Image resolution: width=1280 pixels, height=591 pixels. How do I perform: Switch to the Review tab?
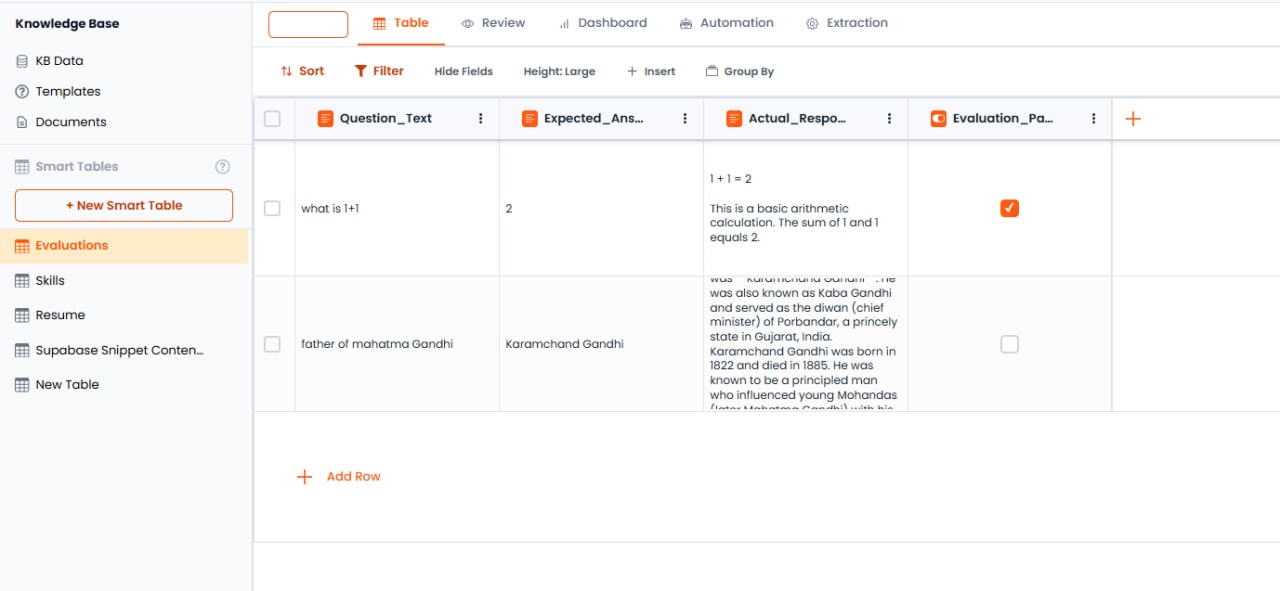493,22
